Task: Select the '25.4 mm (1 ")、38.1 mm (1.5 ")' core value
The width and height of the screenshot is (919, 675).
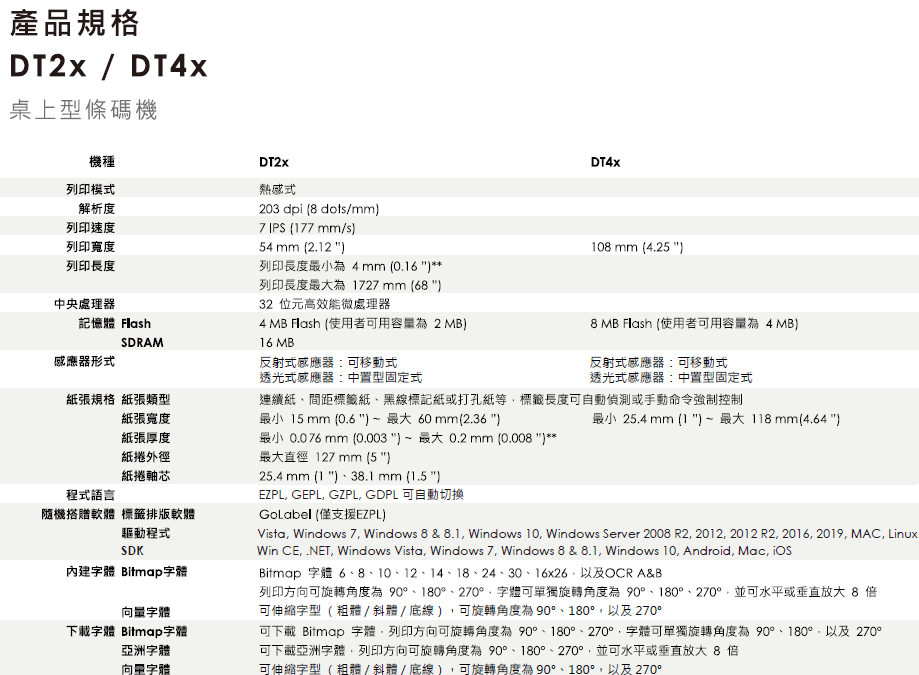Action: coord(350,476)
